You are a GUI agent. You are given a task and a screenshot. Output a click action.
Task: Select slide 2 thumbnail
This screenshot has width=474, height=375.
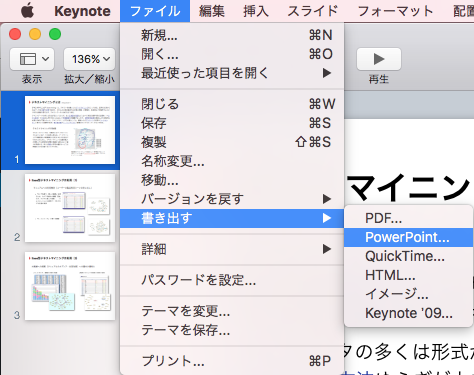coord(70,208)
